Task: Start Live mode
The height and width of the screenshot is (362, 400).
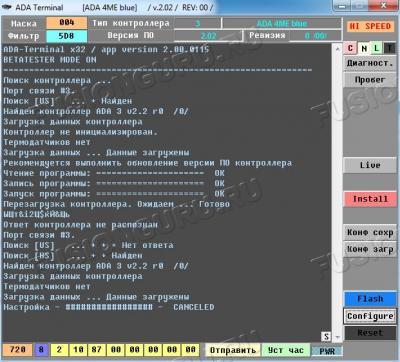Action: (370, 165)
